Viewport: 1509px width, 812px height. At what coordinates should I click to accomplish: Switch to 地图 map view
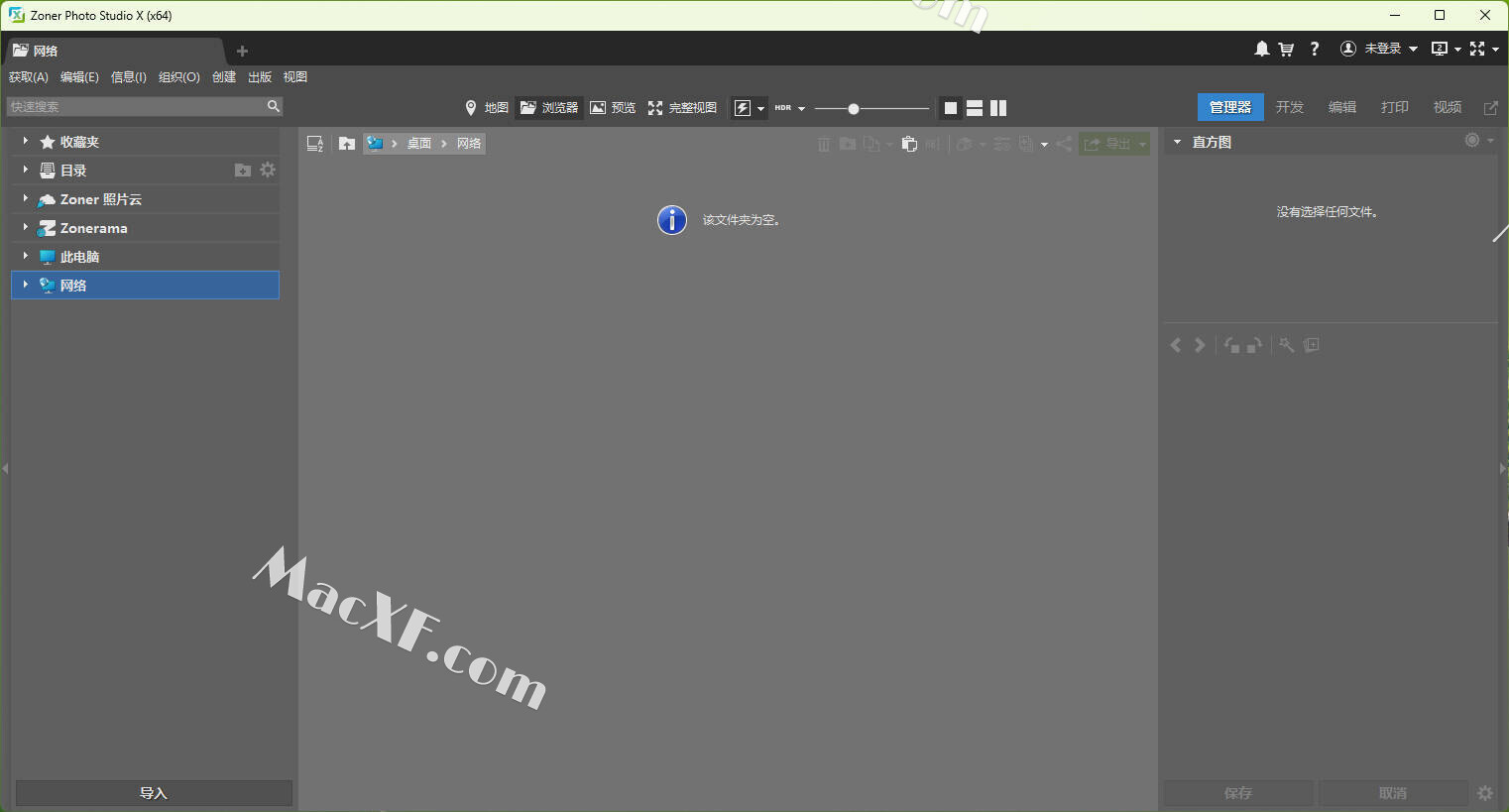click(x=487, y=108)
